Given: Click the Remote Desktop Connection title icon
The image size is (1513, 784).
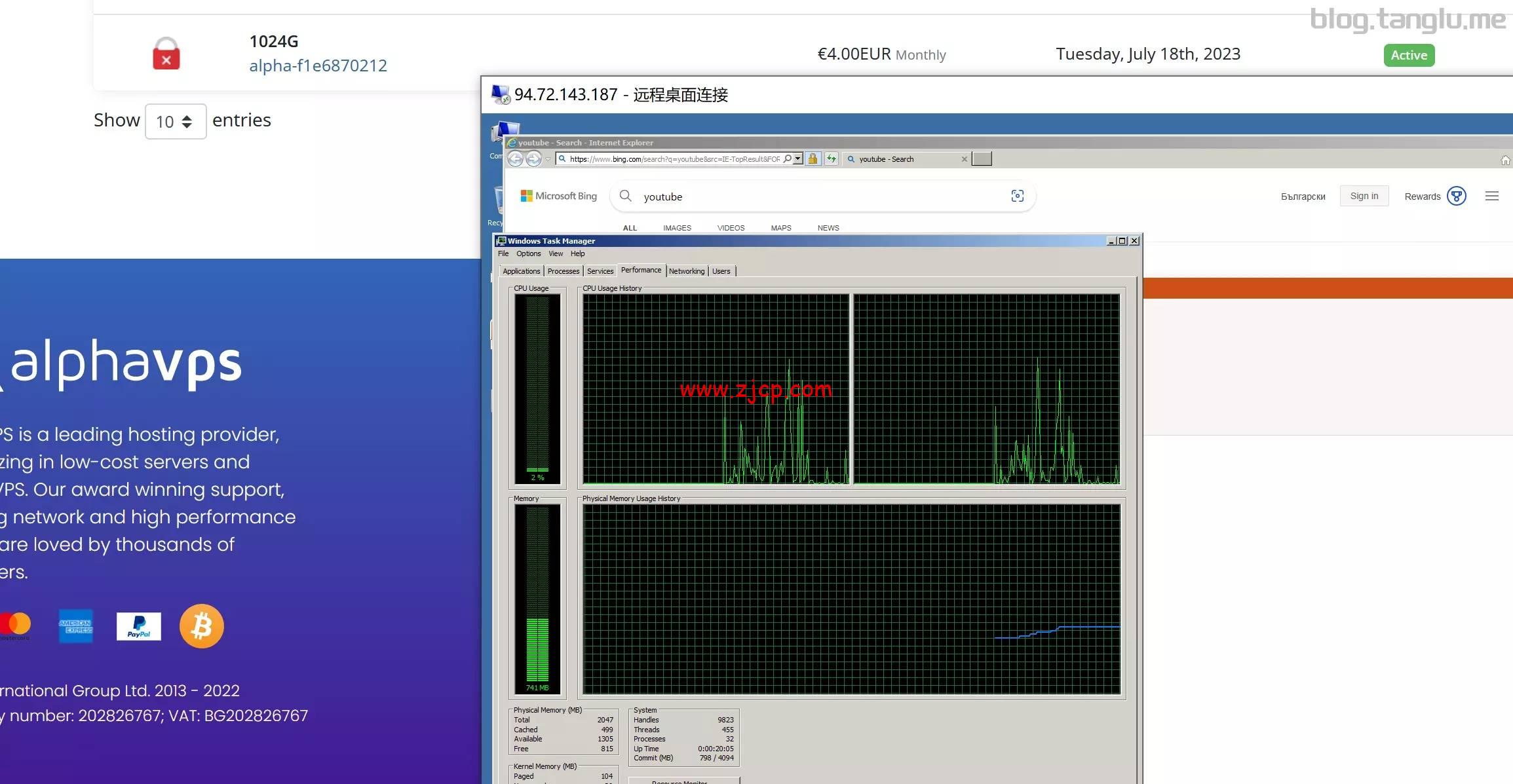Looking at the screenshot, I should (501, 94).
